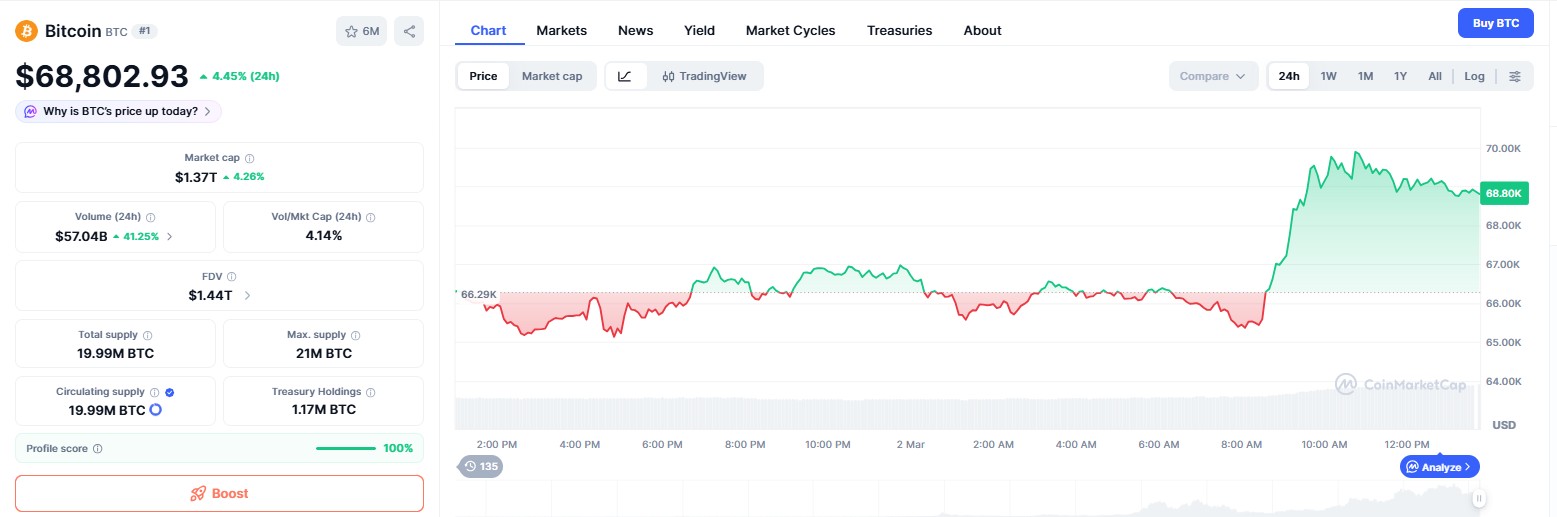Viewport: 1557px width, 517px height.
Task: Select the line chart icon
Action: tap(625, 76)
